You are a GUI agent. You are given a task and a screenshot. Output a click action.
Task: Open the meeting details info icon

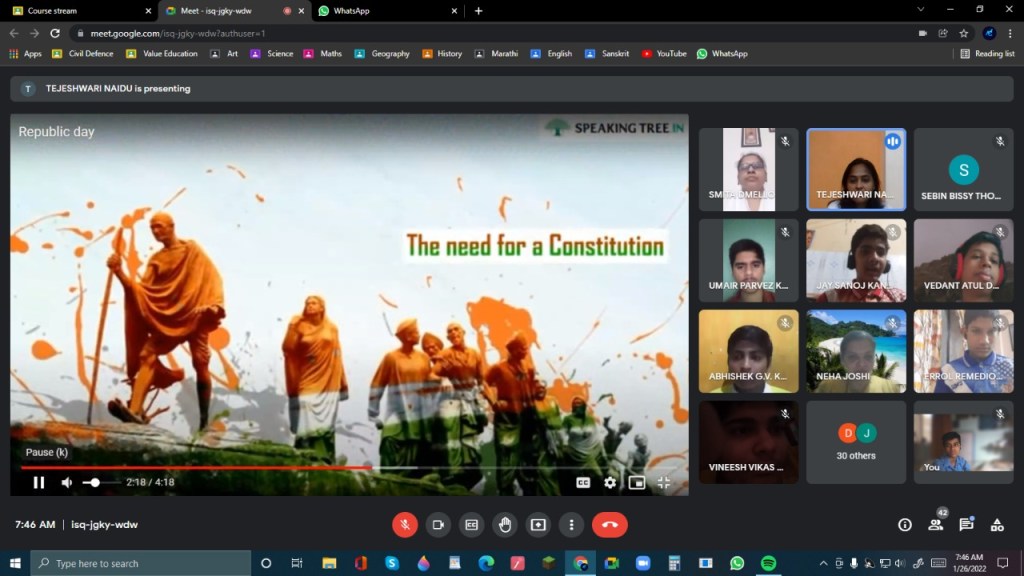[905, 524]
